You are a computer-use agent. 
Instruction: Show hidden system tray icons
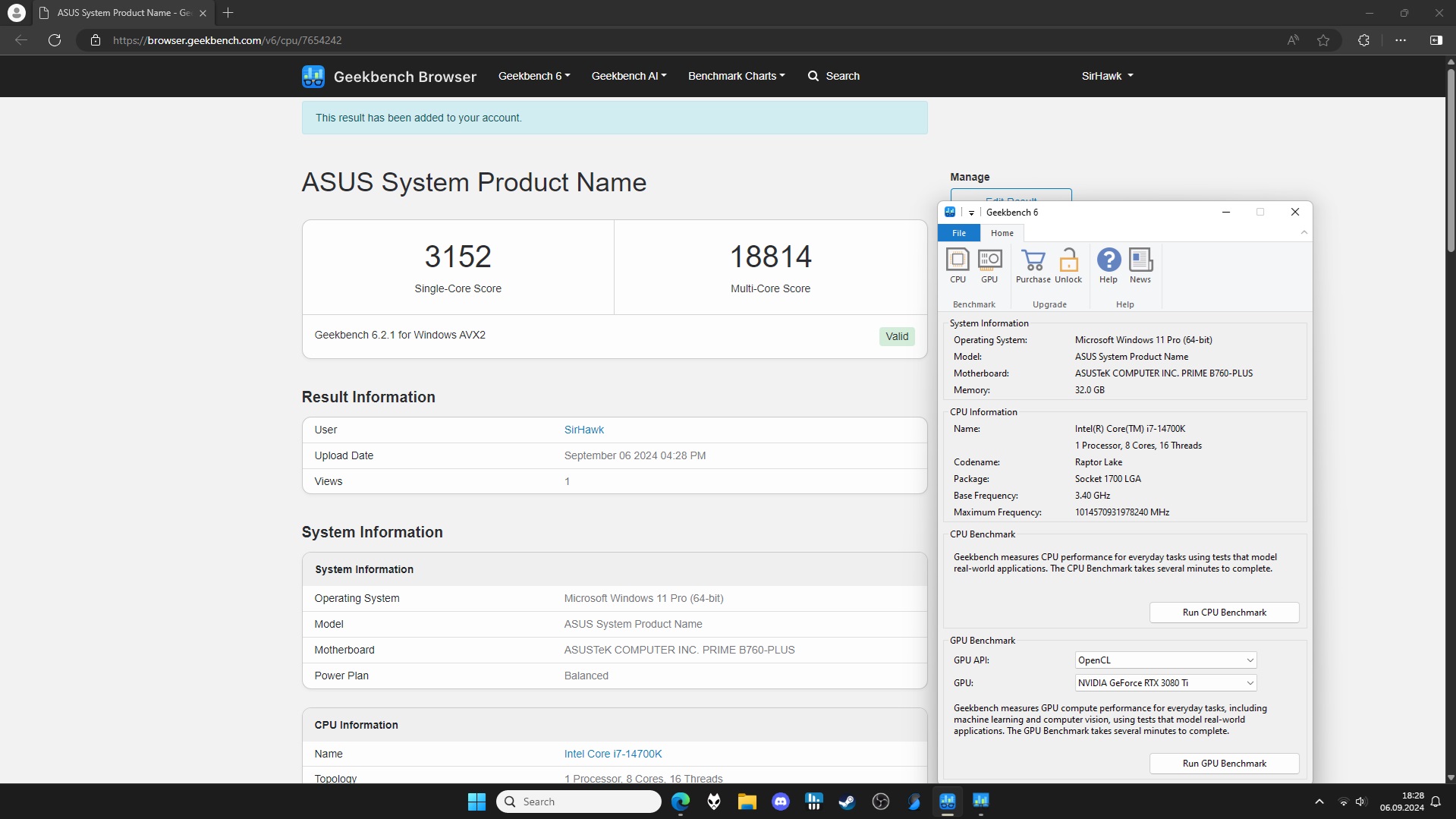click(x=1319, y=802)
